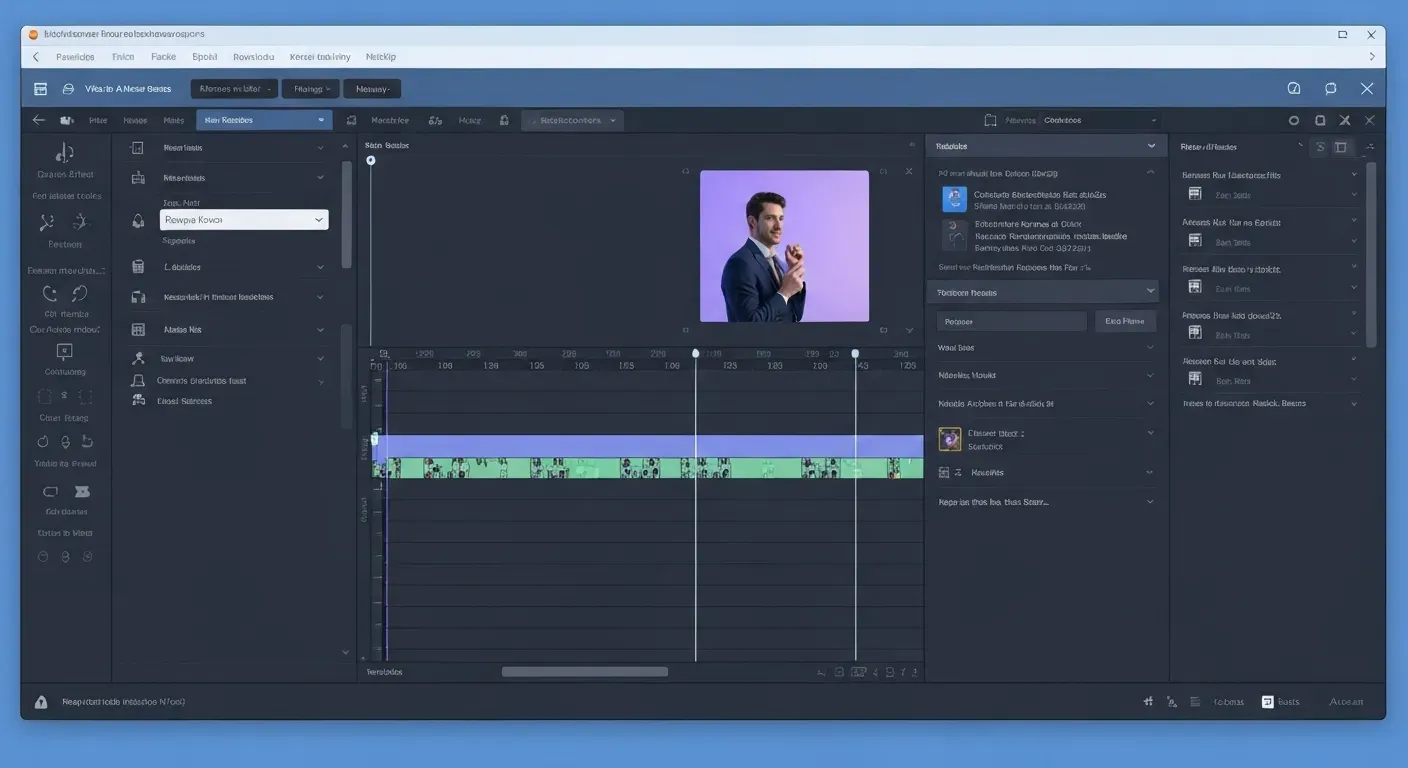The width and height of the screenshot is (1408, 768).
Task: Toggle the first view-mode icon in the right panel header
Action: point(1319,146)
